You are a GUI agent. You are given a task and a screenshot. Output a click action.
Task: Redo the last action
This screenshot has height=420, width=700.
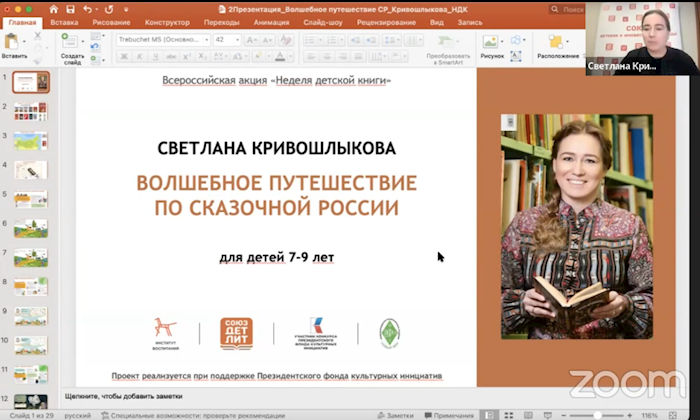[109, 9]
